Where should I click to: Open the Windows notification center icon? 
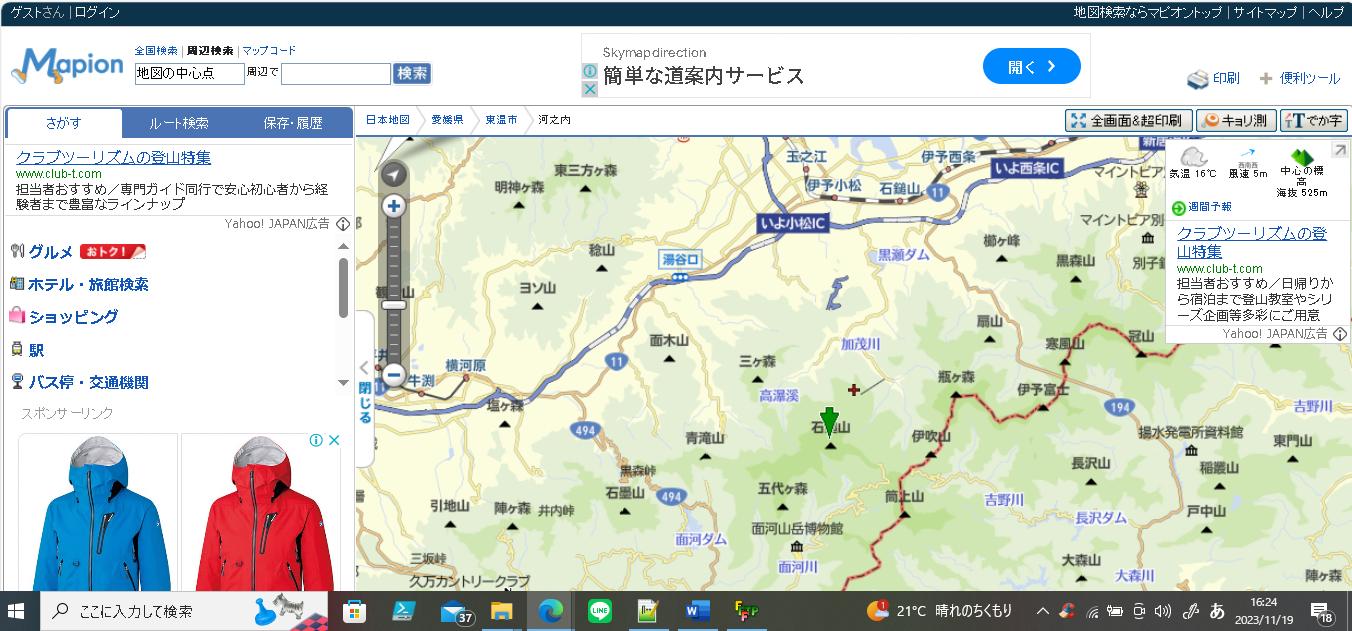(1322, 611)
